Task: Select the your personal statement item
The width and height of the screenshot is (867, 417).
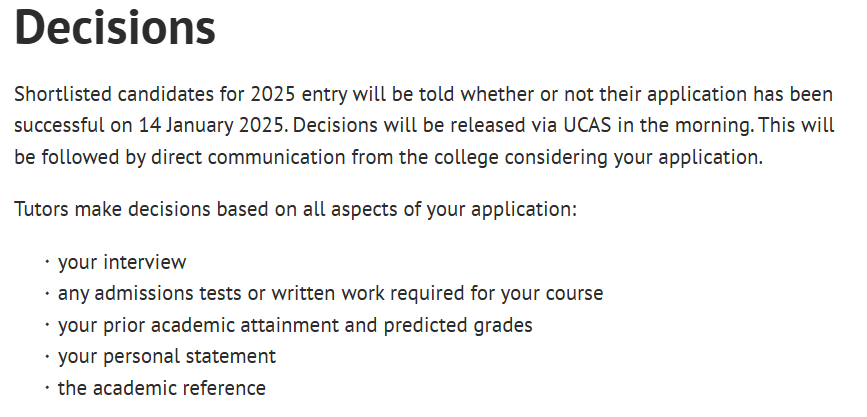Action: coord(166,356)
